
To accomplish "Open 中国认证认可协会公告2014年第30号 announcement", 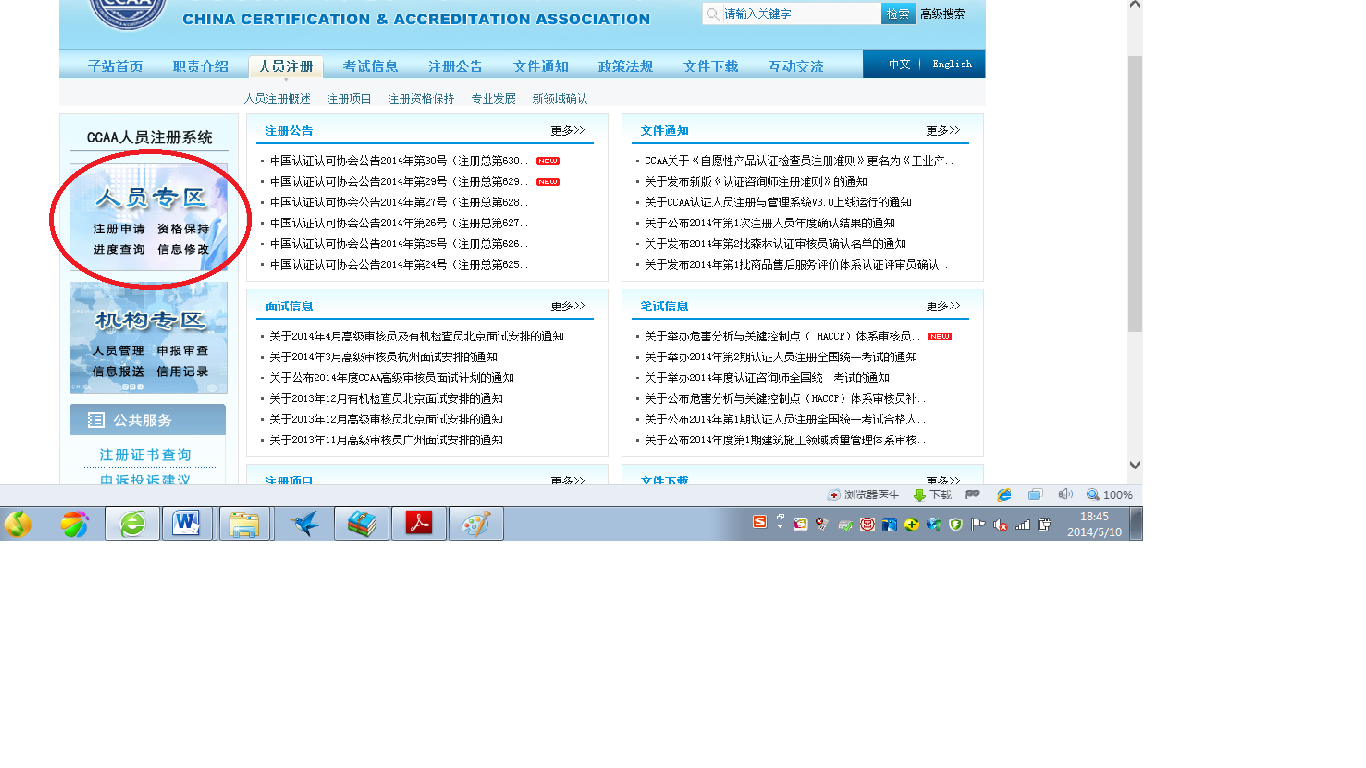I will click(x=399, y=161).
